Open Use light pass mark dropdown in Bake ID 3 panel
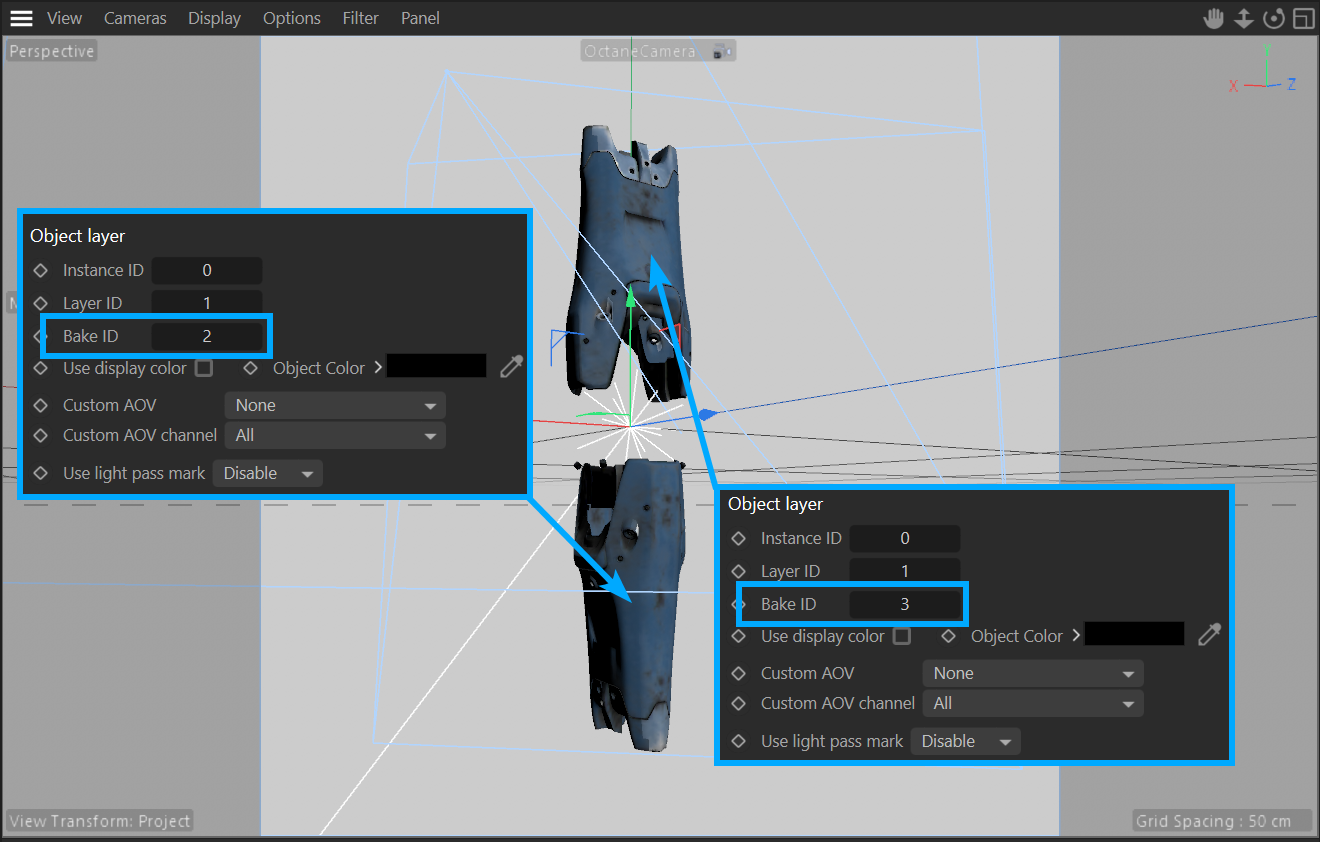 (965, 741)
